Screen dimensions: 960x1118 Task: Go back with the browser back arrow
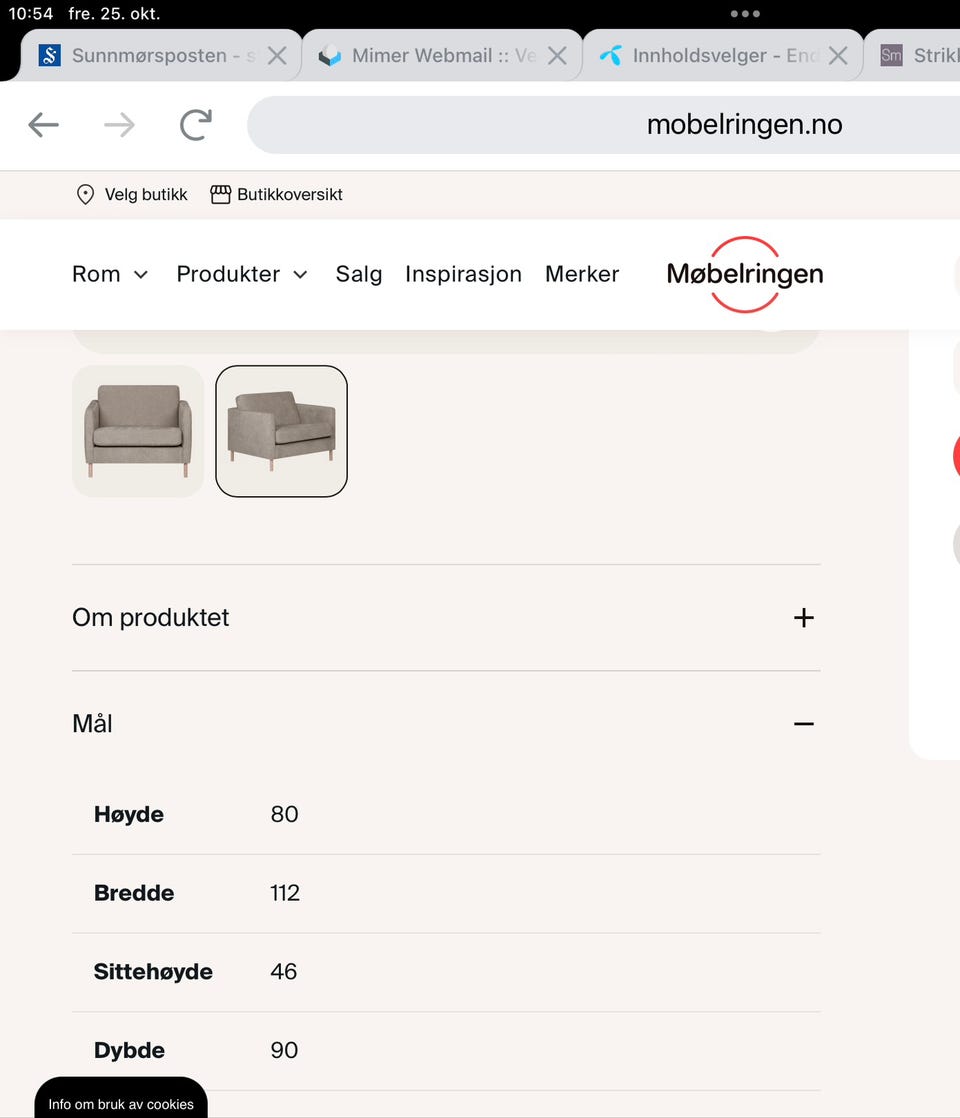(44, 125)
